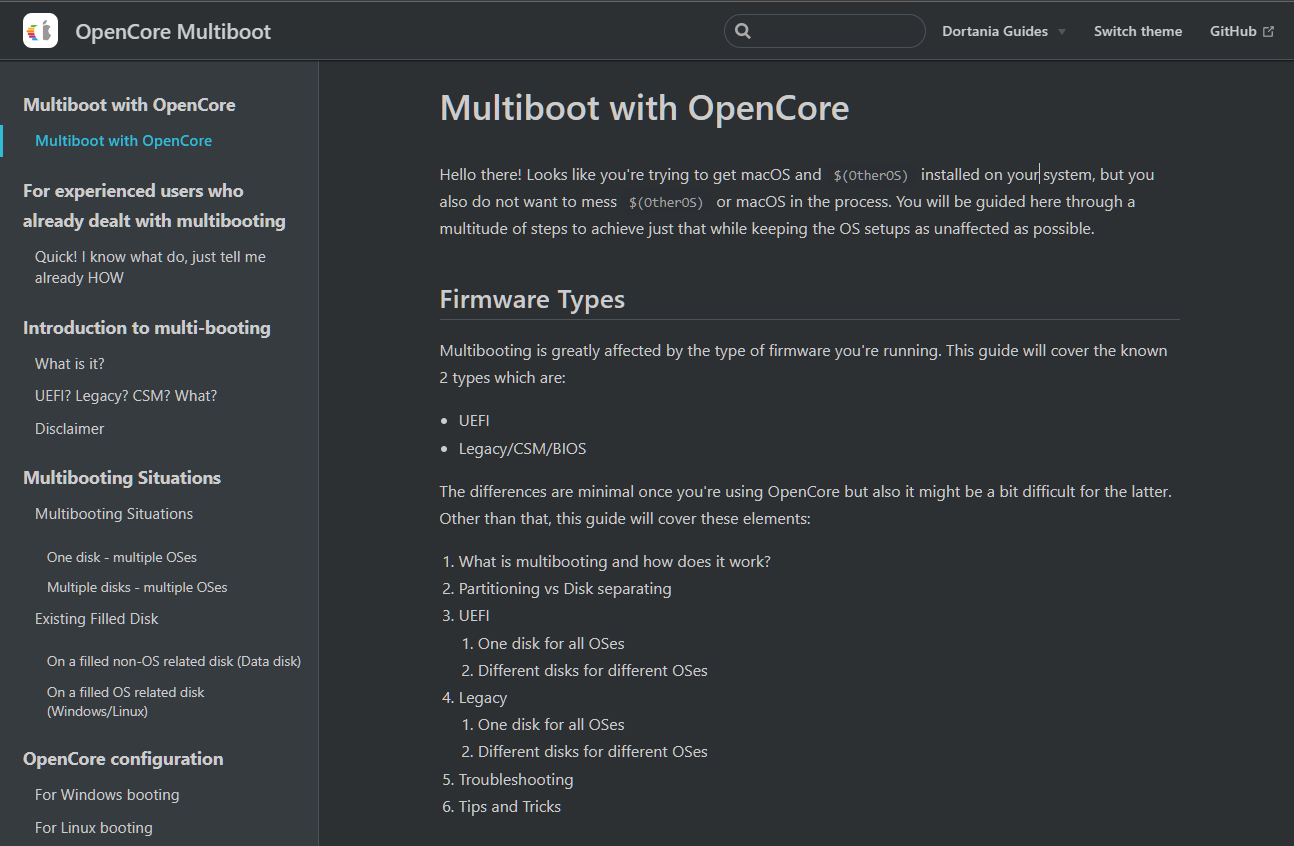
Task: Click 'What is multibooting and how' item
Action: click(x=615, y=562)
